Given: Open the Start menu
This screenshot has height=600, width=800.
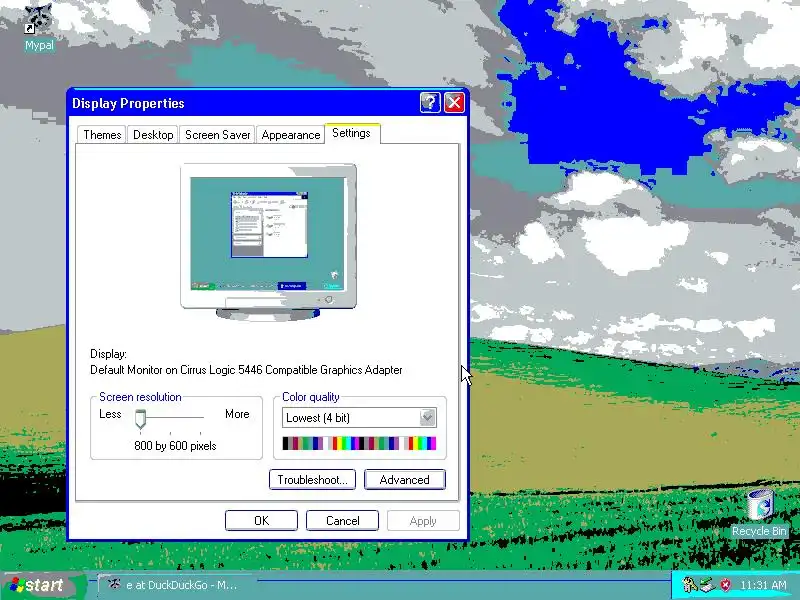Looking at the screenshot, I should (43, 585).
